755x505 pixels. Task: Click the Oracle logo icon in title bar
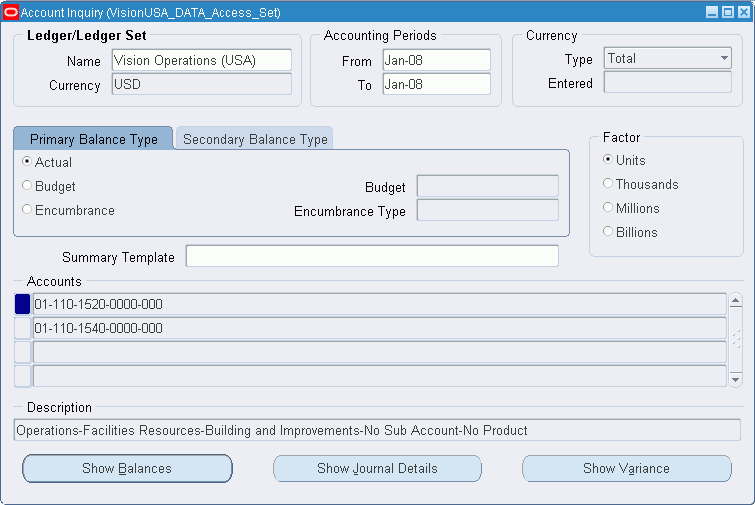11,12
